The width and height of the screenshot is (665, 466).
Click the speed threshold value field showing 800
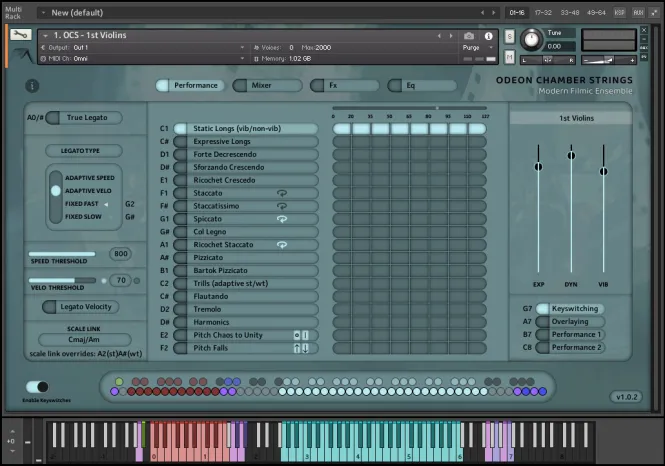120,254
